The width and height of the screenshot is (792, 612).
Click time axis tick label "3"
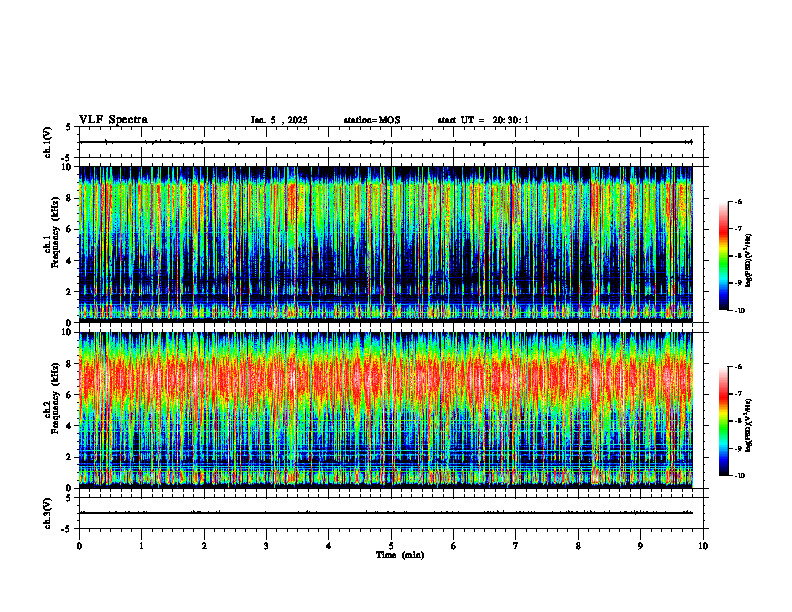[x=266, y=546]
